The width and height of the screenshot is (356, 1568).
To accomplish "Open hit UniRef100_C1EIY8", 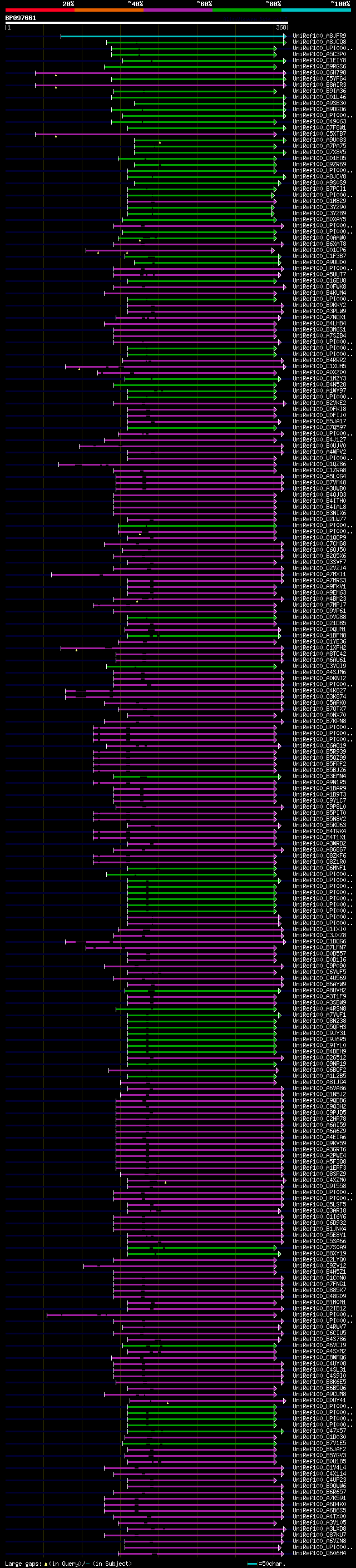I will click(319, 60).
